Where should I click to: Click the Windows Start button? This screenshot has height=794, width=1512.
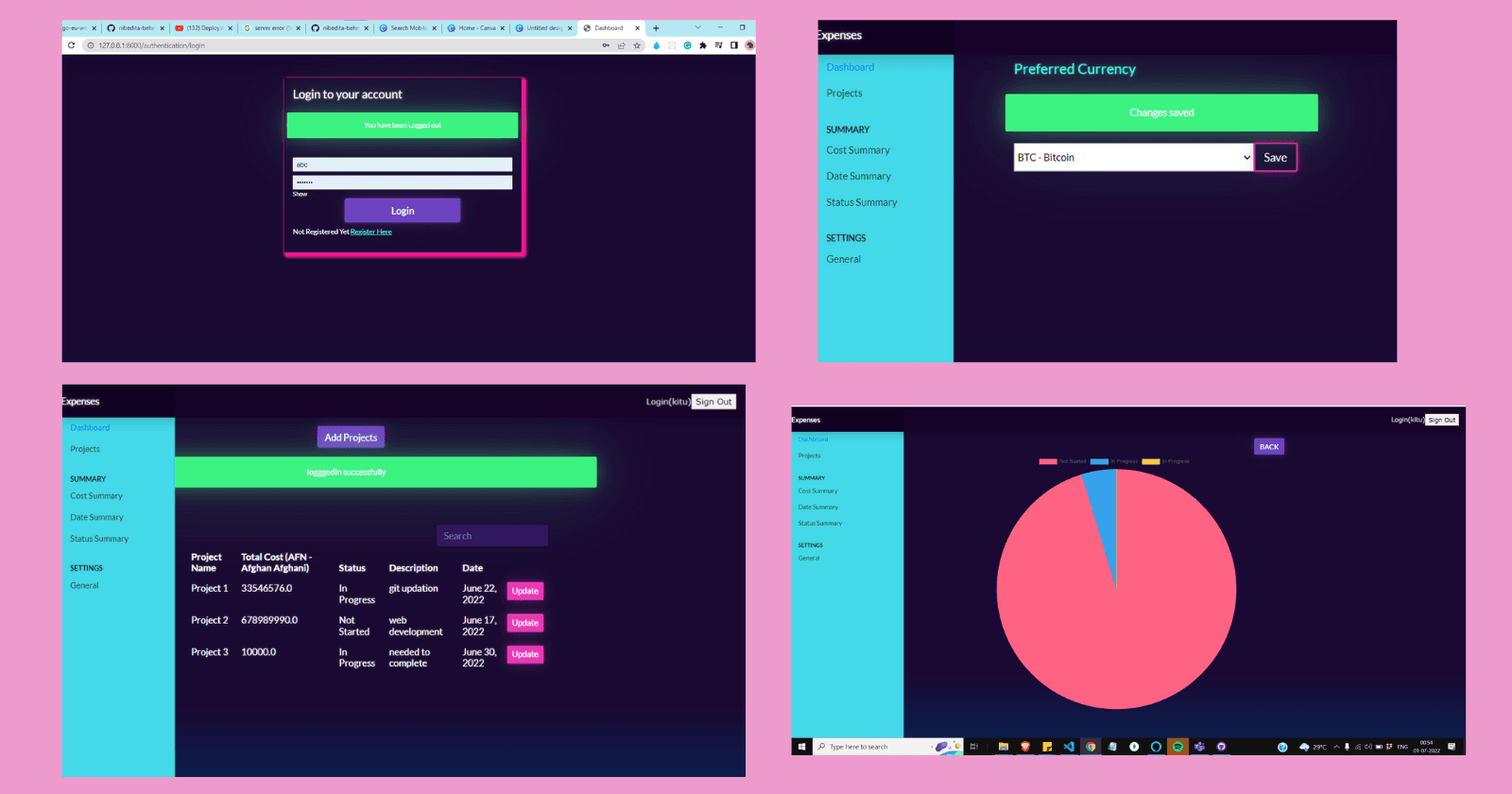pyautogui.click(x=801, y=747)
